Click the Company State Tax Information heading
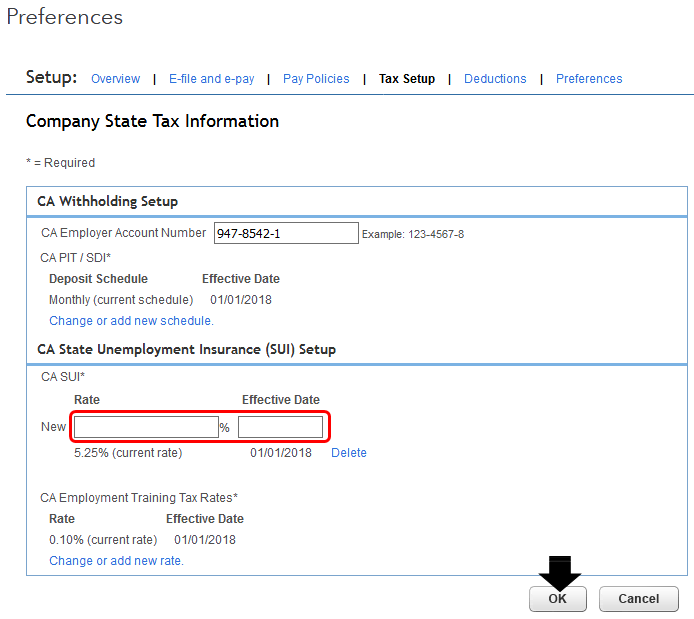This screenshot has height=619, width=694. pos(152,121)
